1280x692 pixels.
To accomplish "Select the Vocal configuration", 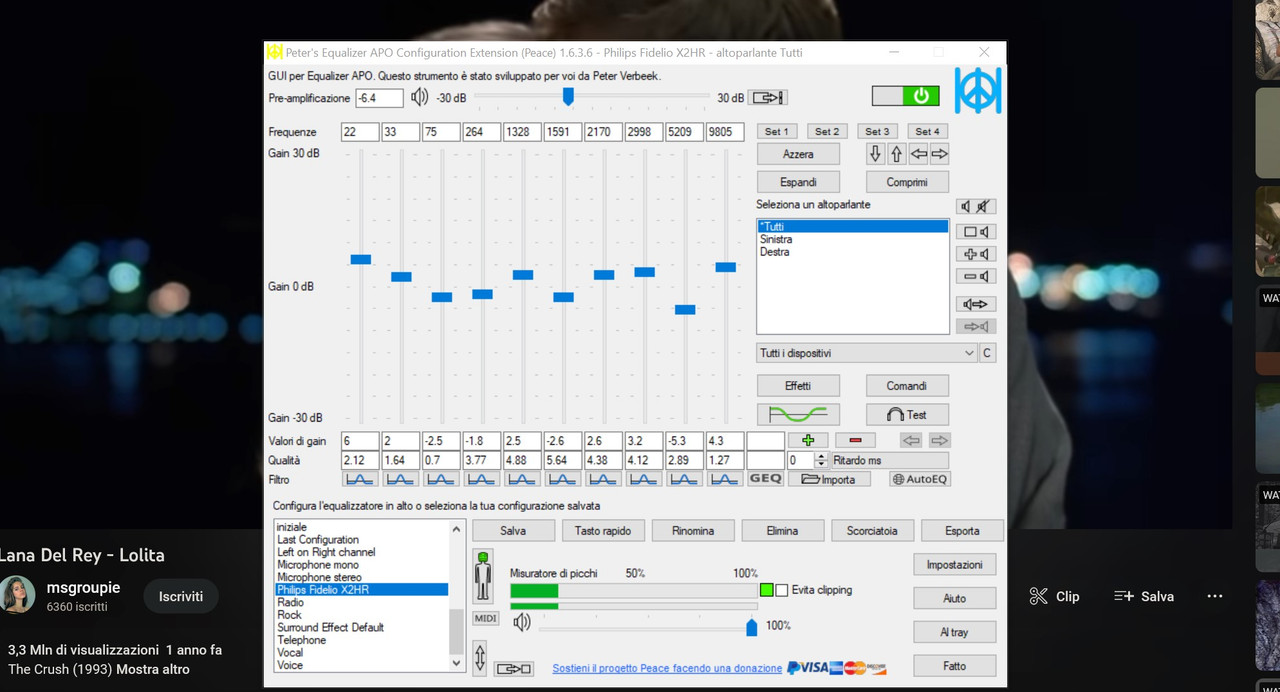I will (x=290, y=652).
